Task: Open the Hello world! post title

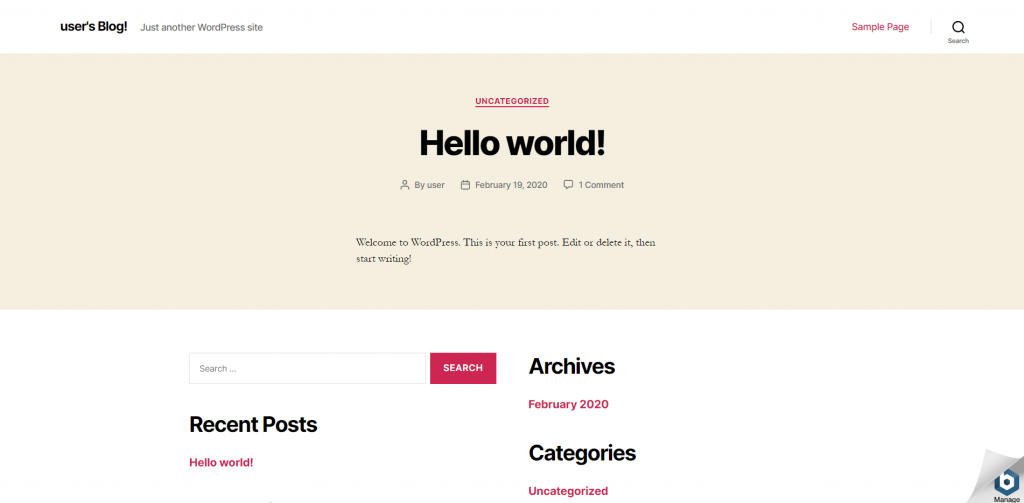Action: 512,142
